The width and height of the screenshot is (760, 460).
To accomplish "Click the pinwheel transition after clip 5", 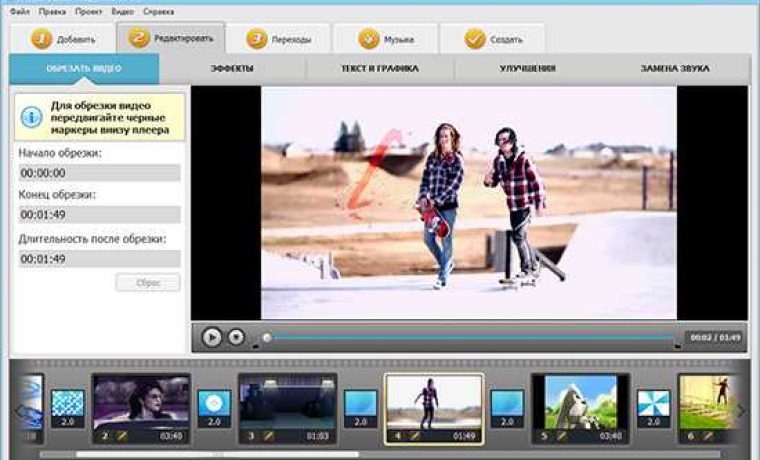I will 653,409.
